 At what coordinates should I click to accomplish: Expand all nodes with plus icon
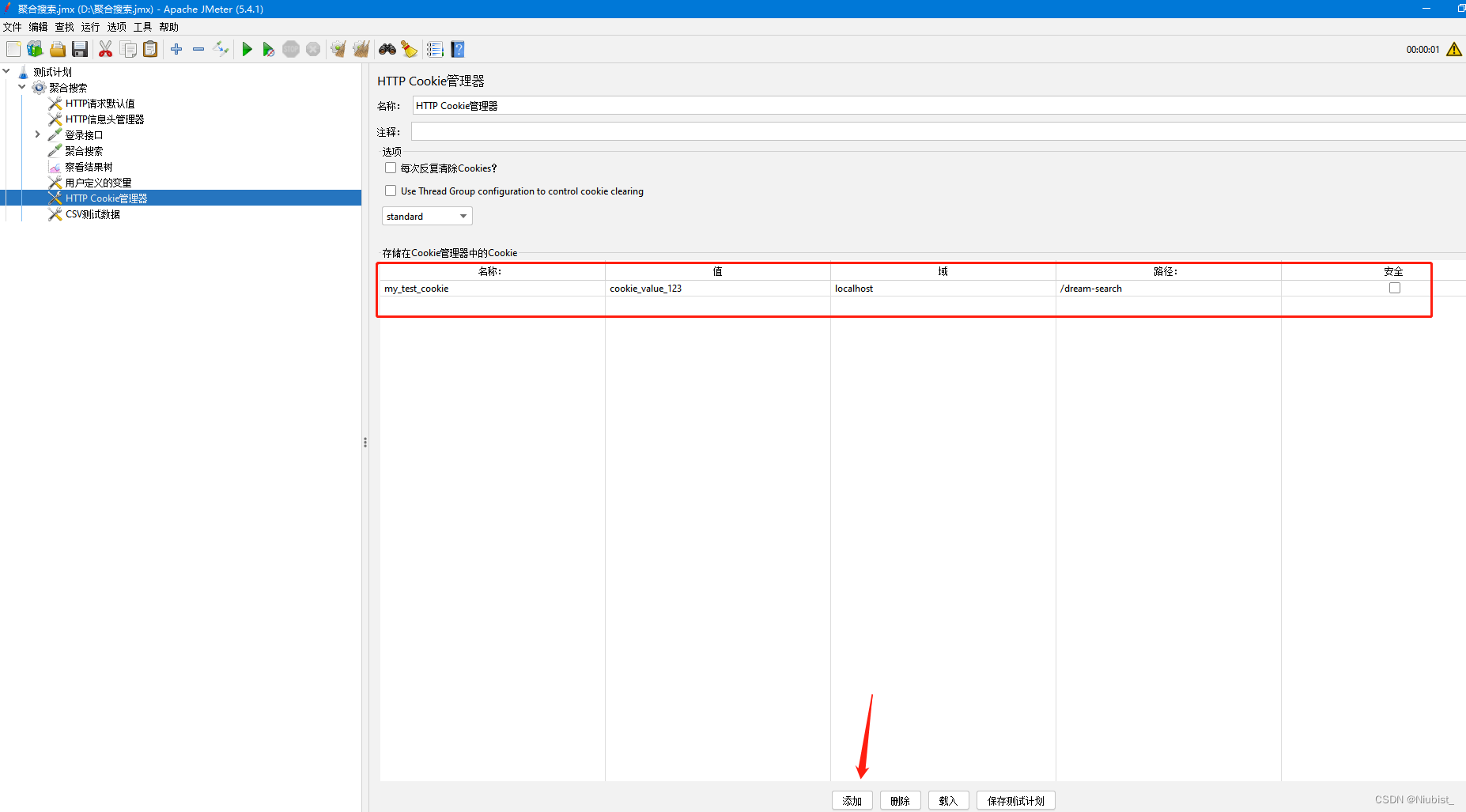(x=176, y=49)
